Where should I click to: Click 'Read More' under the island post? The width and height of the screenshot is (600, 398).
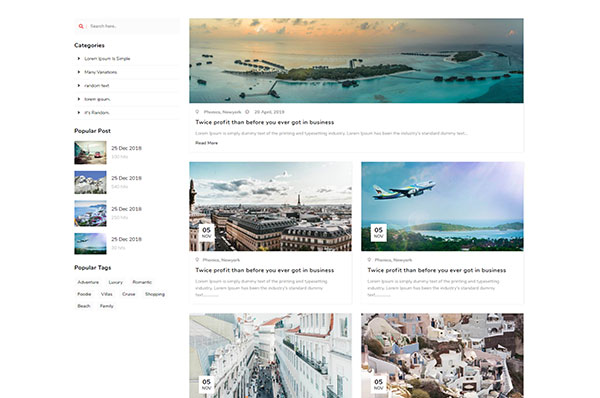coord(207,143)
